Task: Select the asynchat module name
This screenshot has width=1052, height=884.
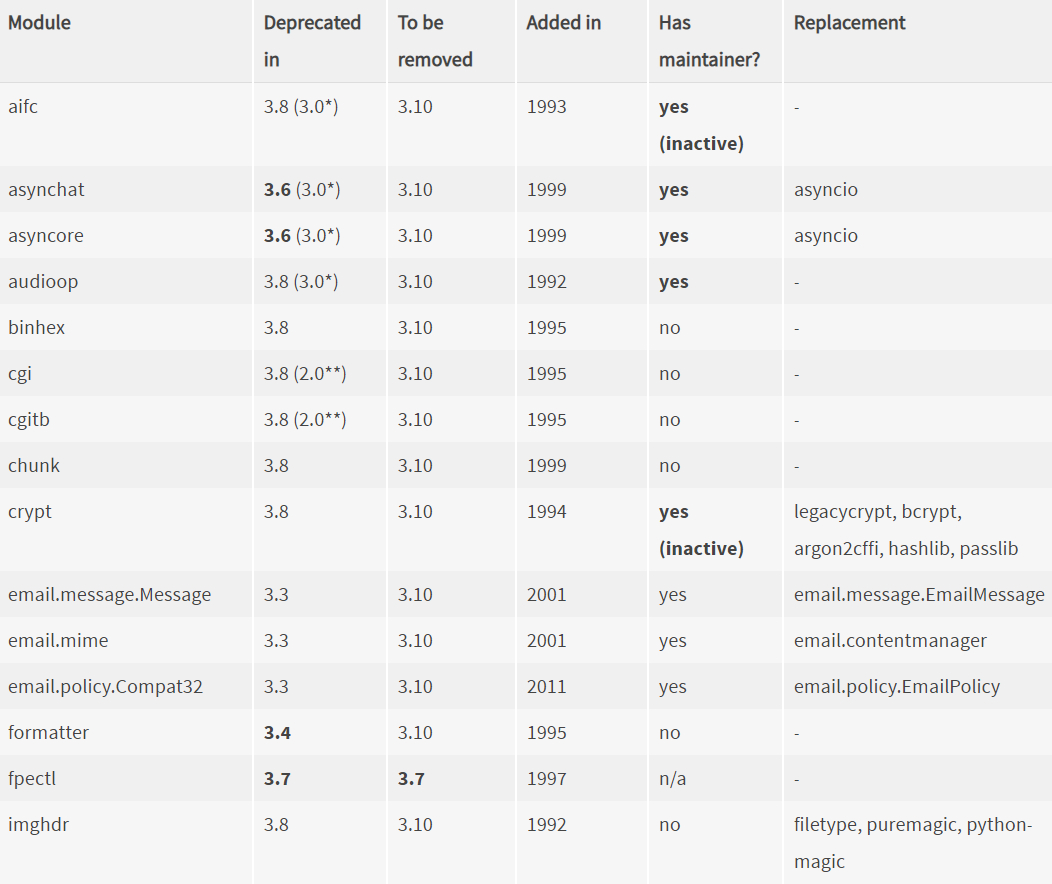Action: [46, 190]
